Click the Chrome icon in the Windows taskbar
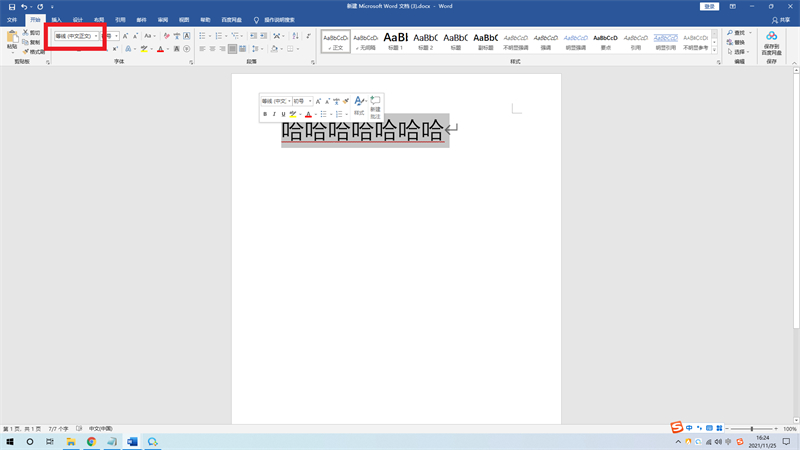800x450 pixels. (x=91, y=441)
